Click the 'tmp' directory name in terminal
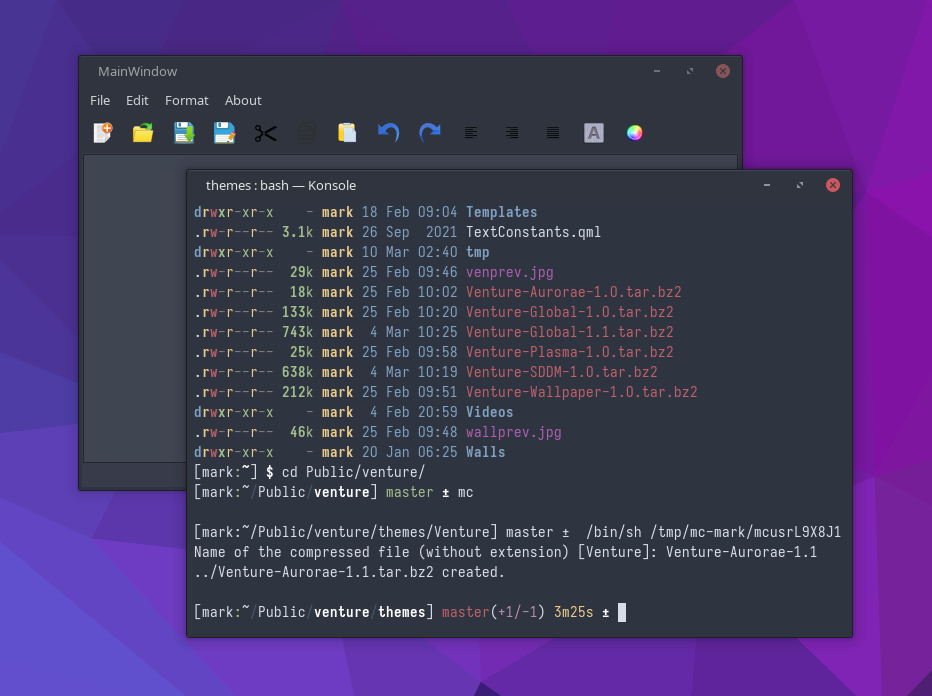932x696 pixels. click(x=477, y=252)
